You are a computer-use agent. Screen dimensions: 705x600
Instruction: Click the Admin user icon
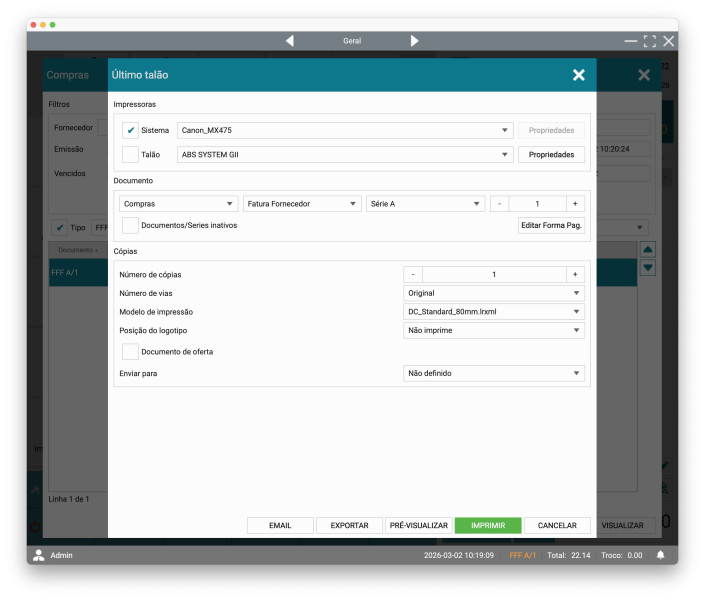click(39, 555)
